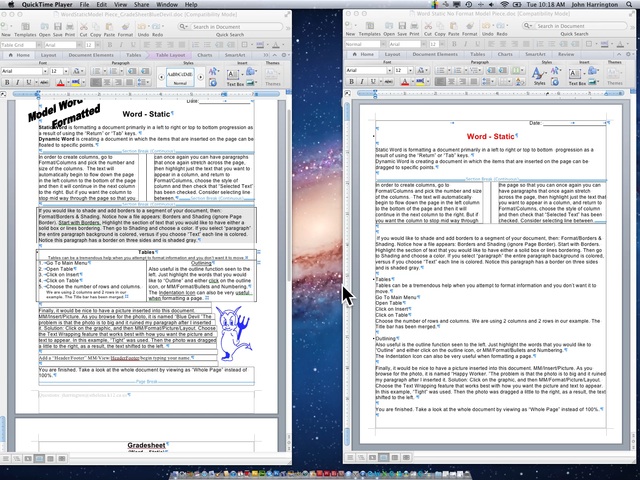Click Paste clipboard icon in GradeSheetBlueDevil window
Viewport: 640px width, 480px height.
tap(109, 26)
